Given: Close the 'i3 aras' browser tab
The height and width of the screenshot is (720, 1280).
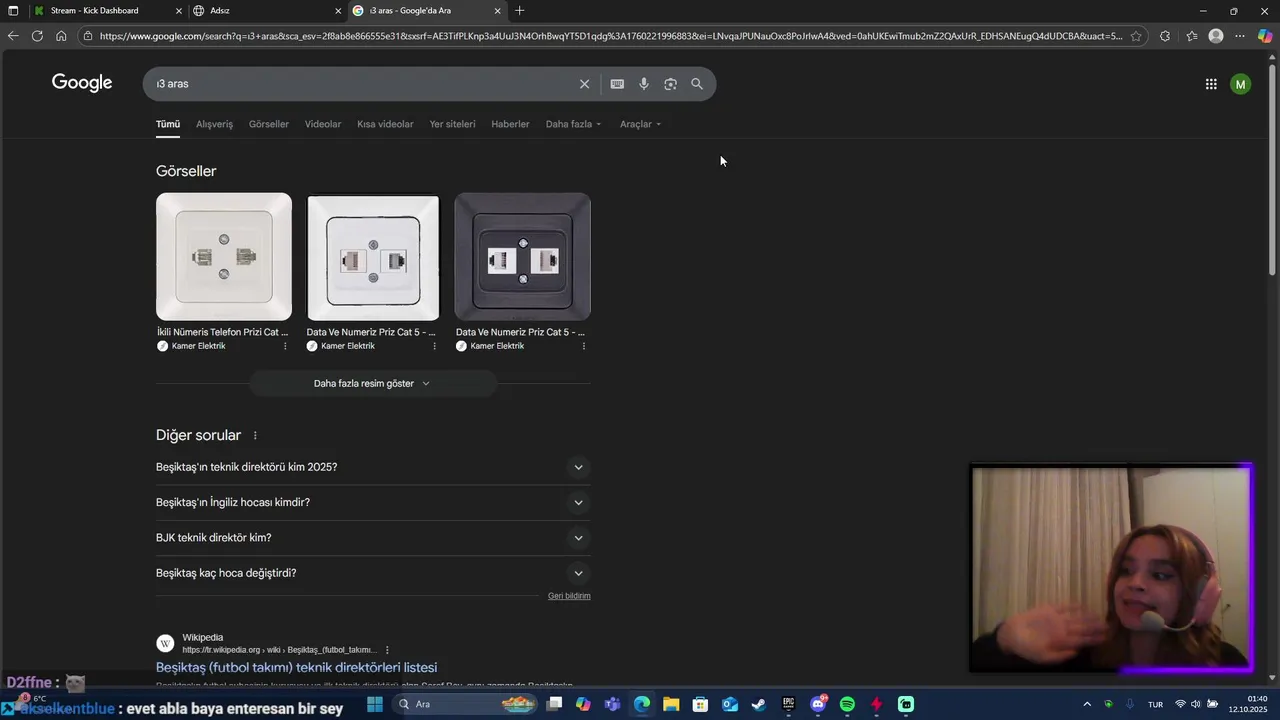Looking at the screenshot, I should (497, 11).
